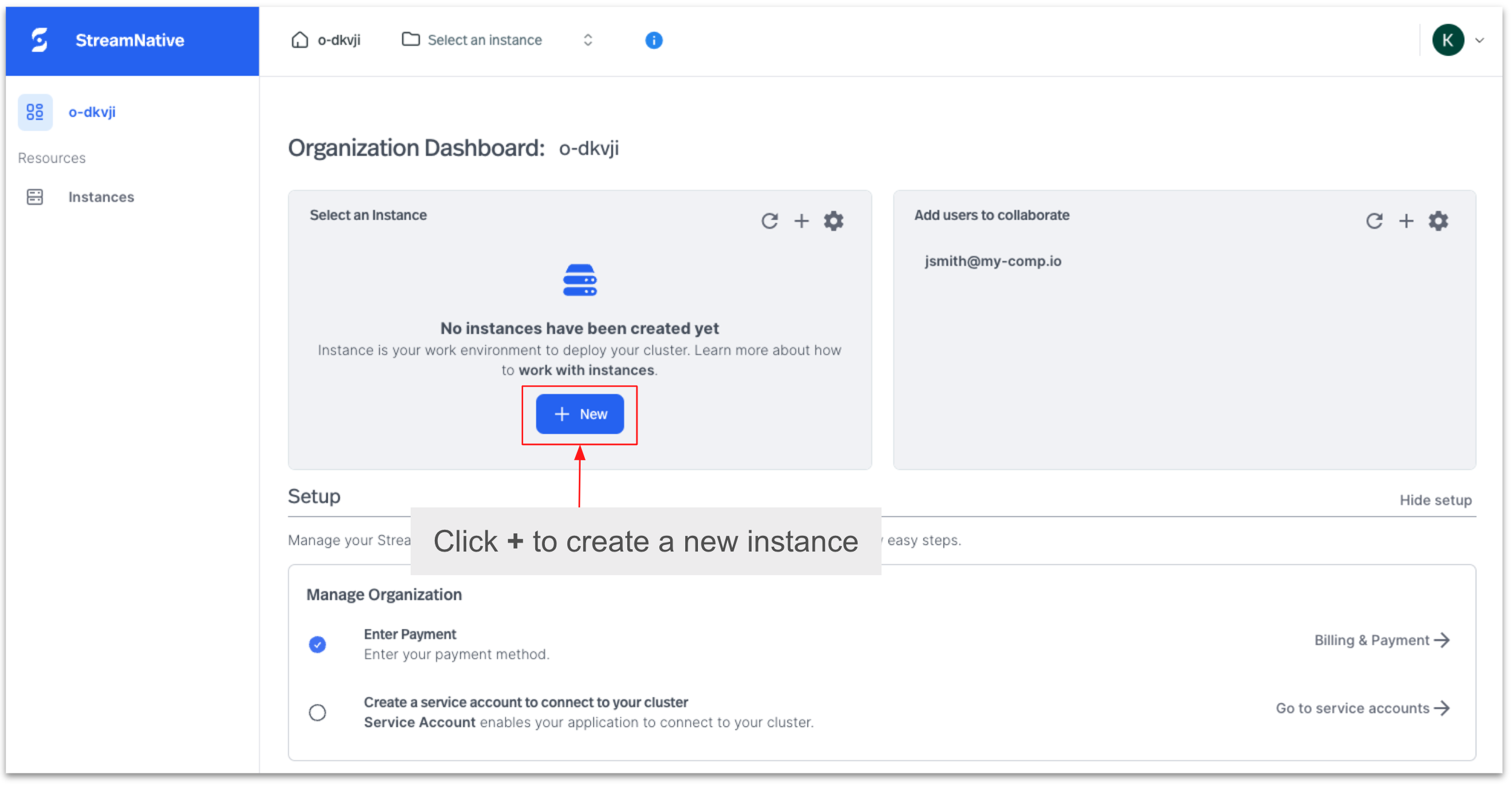Screen dimensions: 1512x785
Task: Select the service account setup radio button
Action: point(318,712)
